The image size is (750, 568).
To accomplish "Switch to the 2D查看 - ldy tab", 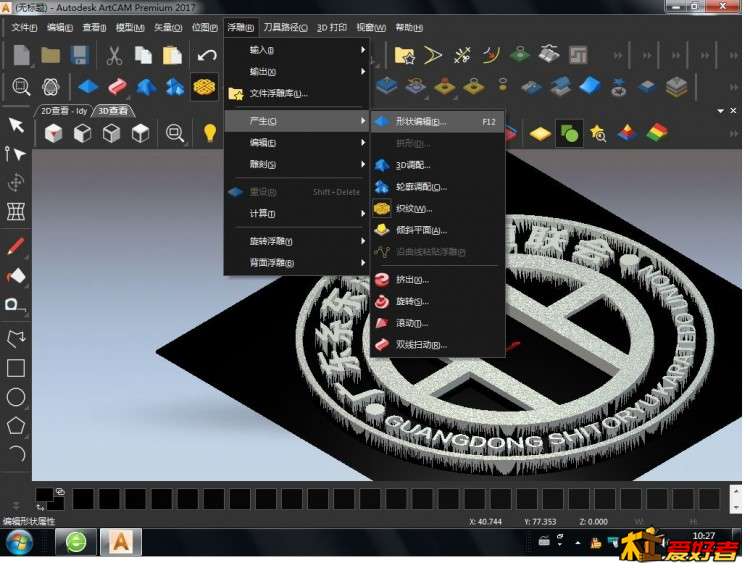I will 64,111.
